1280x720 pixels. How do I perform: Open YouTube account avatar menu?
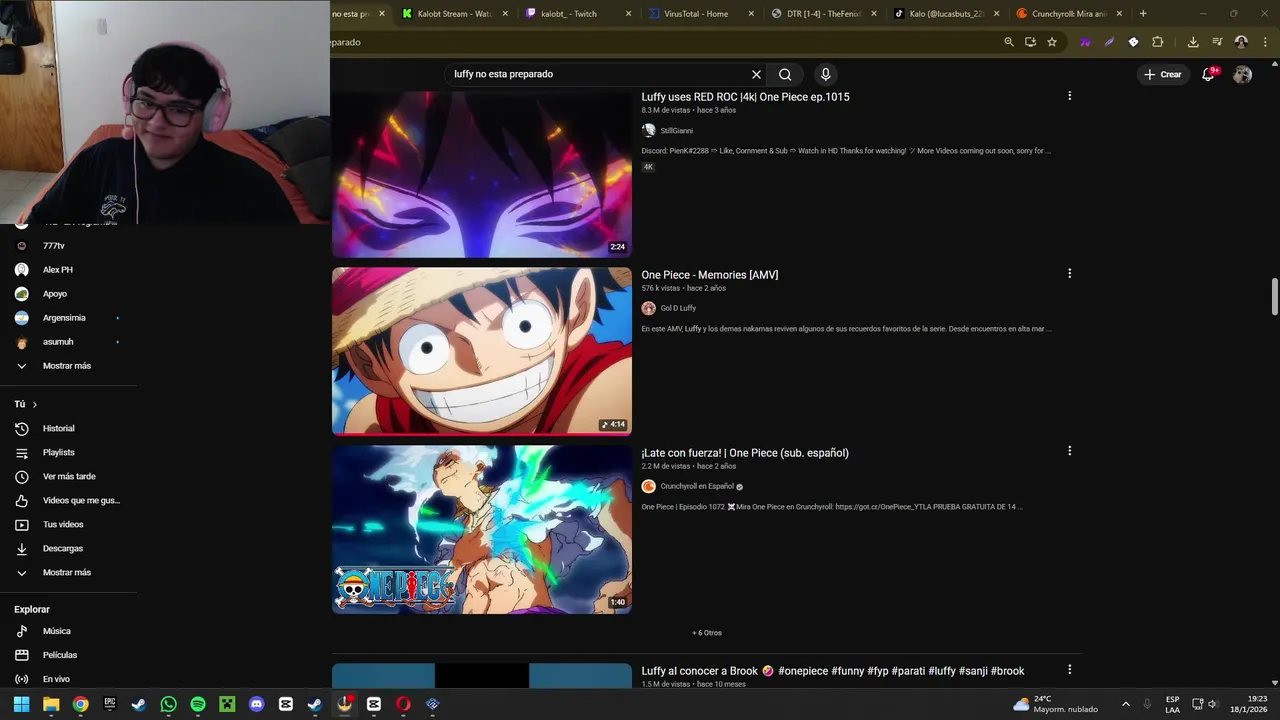(1242, 74)
